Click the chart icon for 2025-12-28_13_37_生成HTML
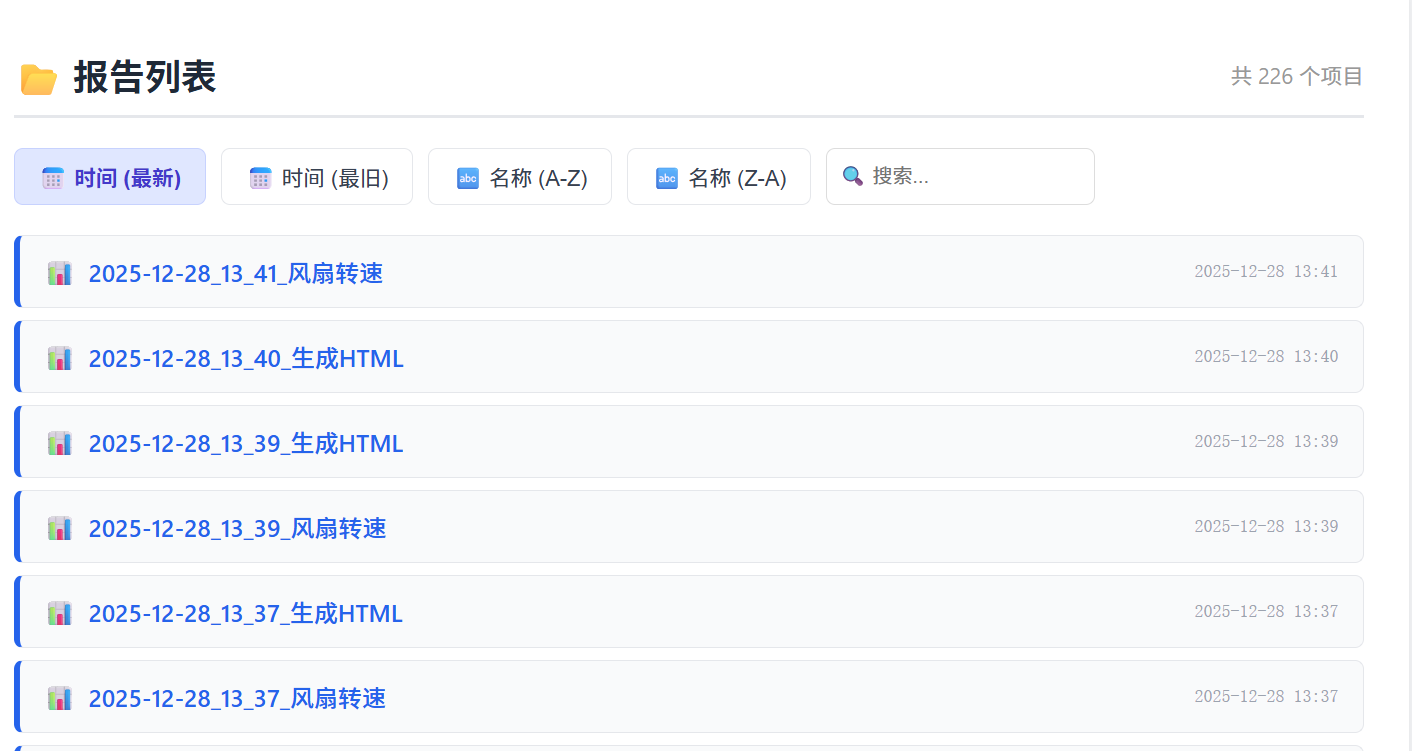The height and width of the screenshot is (751, 1412). tap(60, 613)
